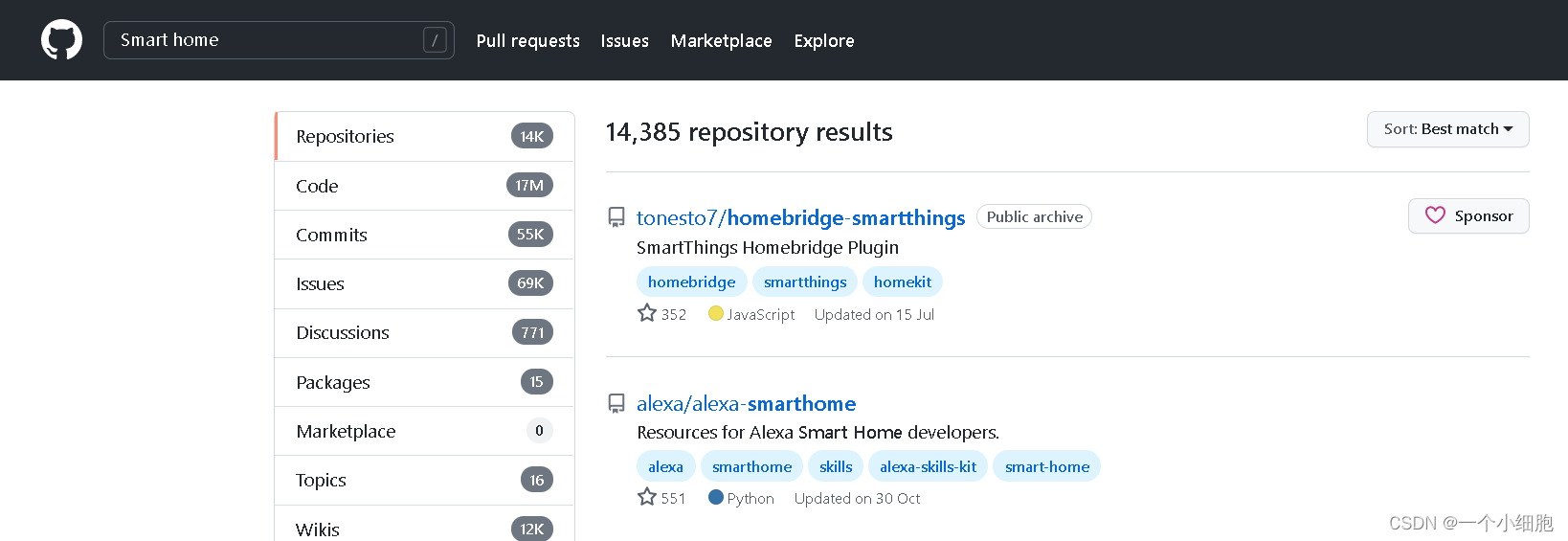Click the star icon showing 352
Viewport: 1568px width, 541px height.
coord(647,313)
